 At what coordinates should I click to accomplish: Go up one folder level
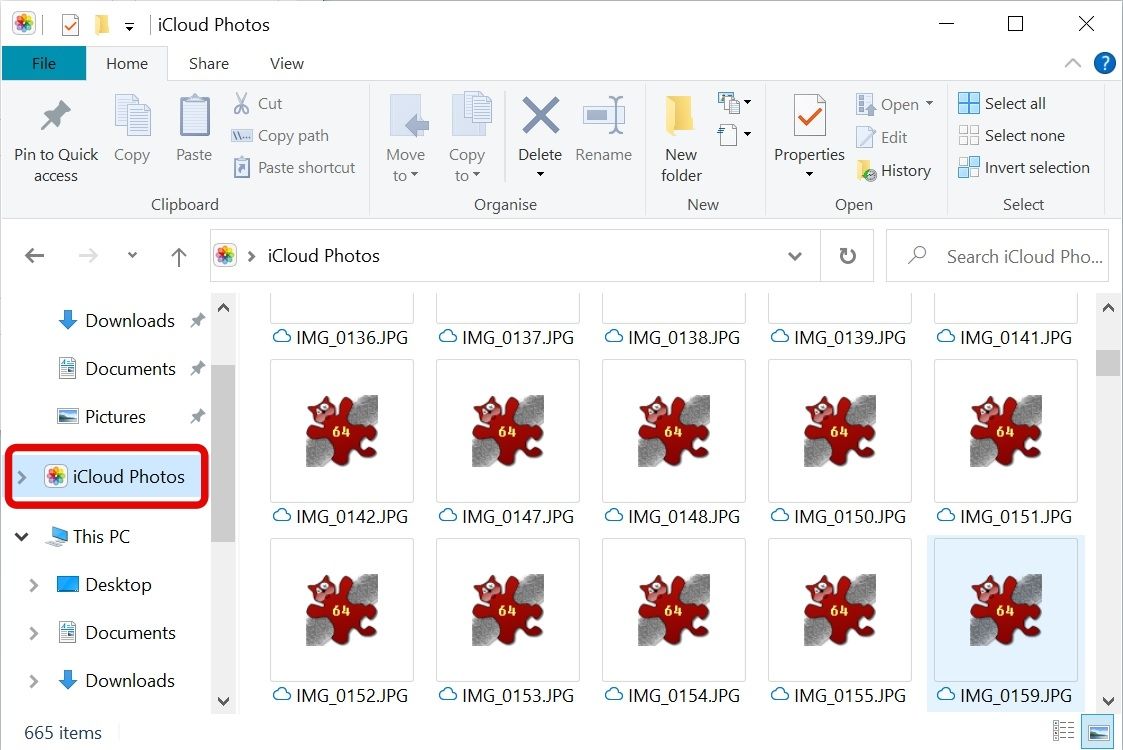(179, 256)
